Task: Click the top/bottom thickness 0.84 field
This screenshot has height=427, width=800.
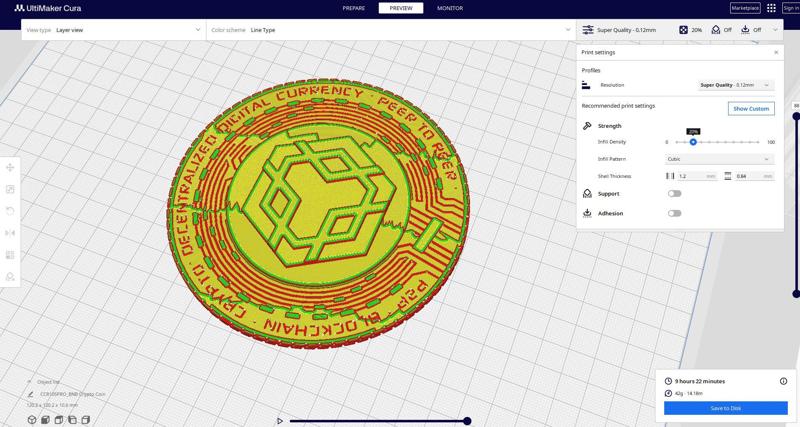Action: (754, 176)
